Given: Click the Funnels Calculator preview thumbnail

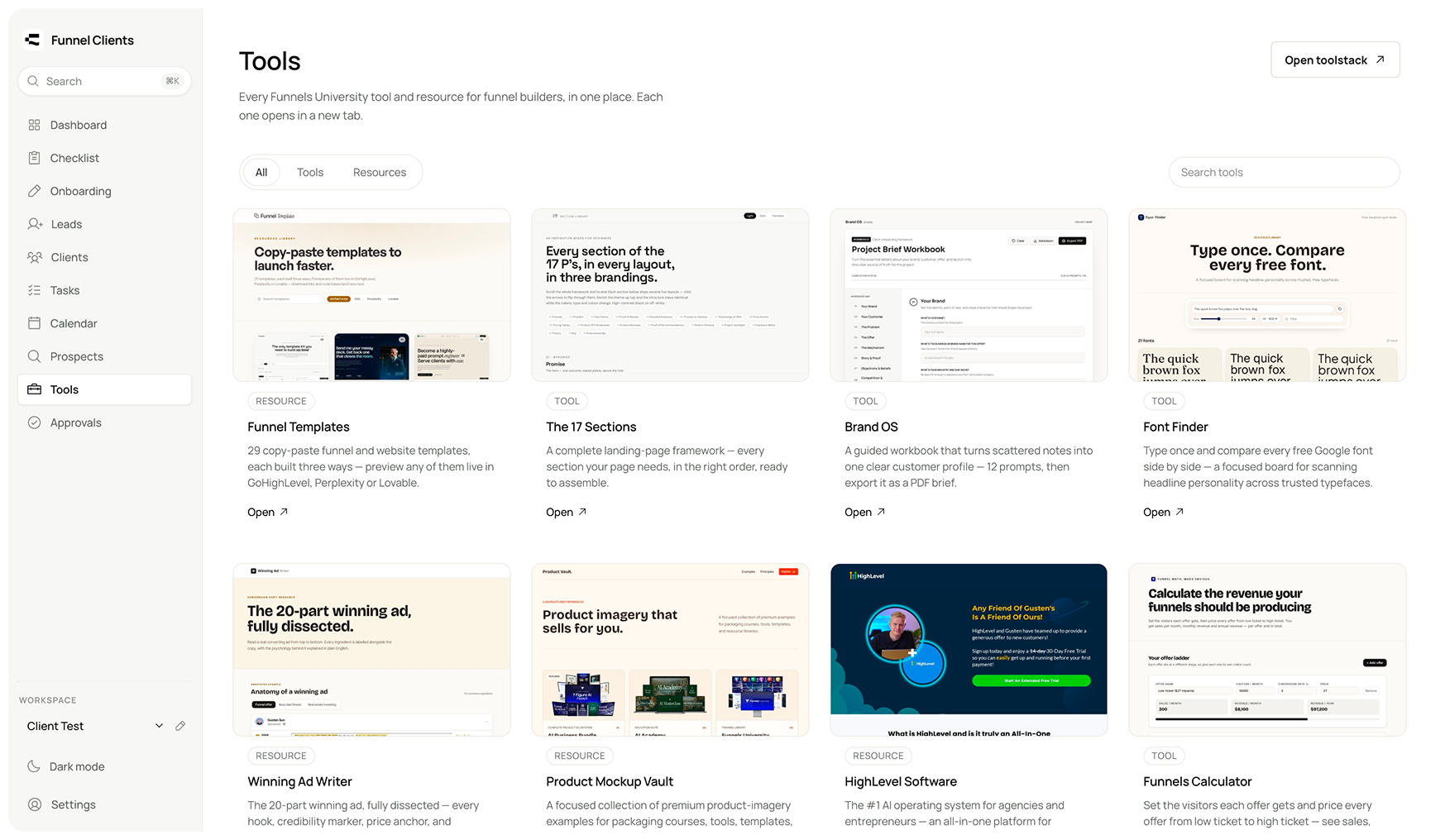Looking at the screenshot, I should click(x=1267, y=650).
